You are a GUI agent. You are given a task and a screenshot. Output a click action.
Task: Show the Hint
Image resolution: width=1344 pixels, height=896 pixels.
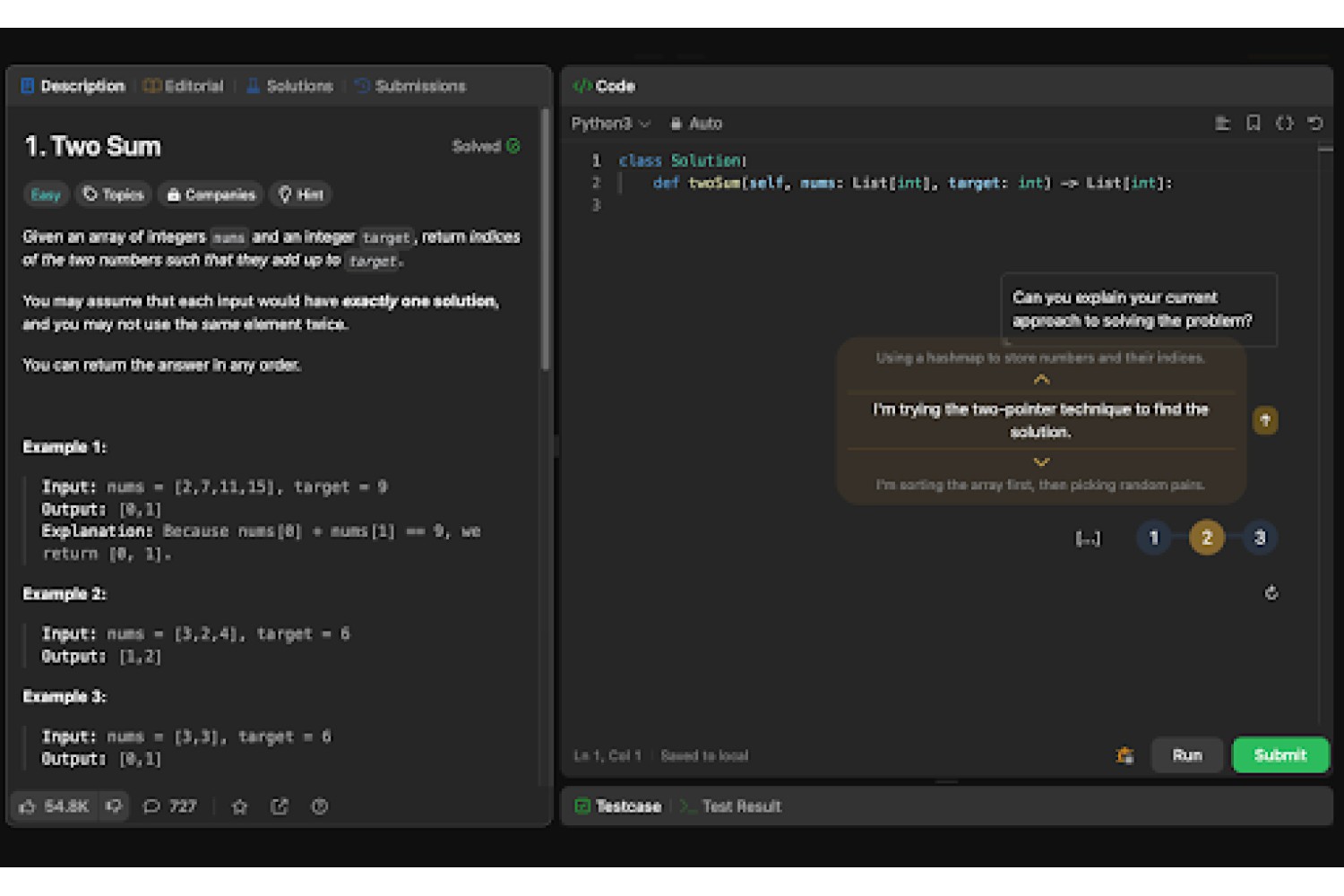coord(300,194)
